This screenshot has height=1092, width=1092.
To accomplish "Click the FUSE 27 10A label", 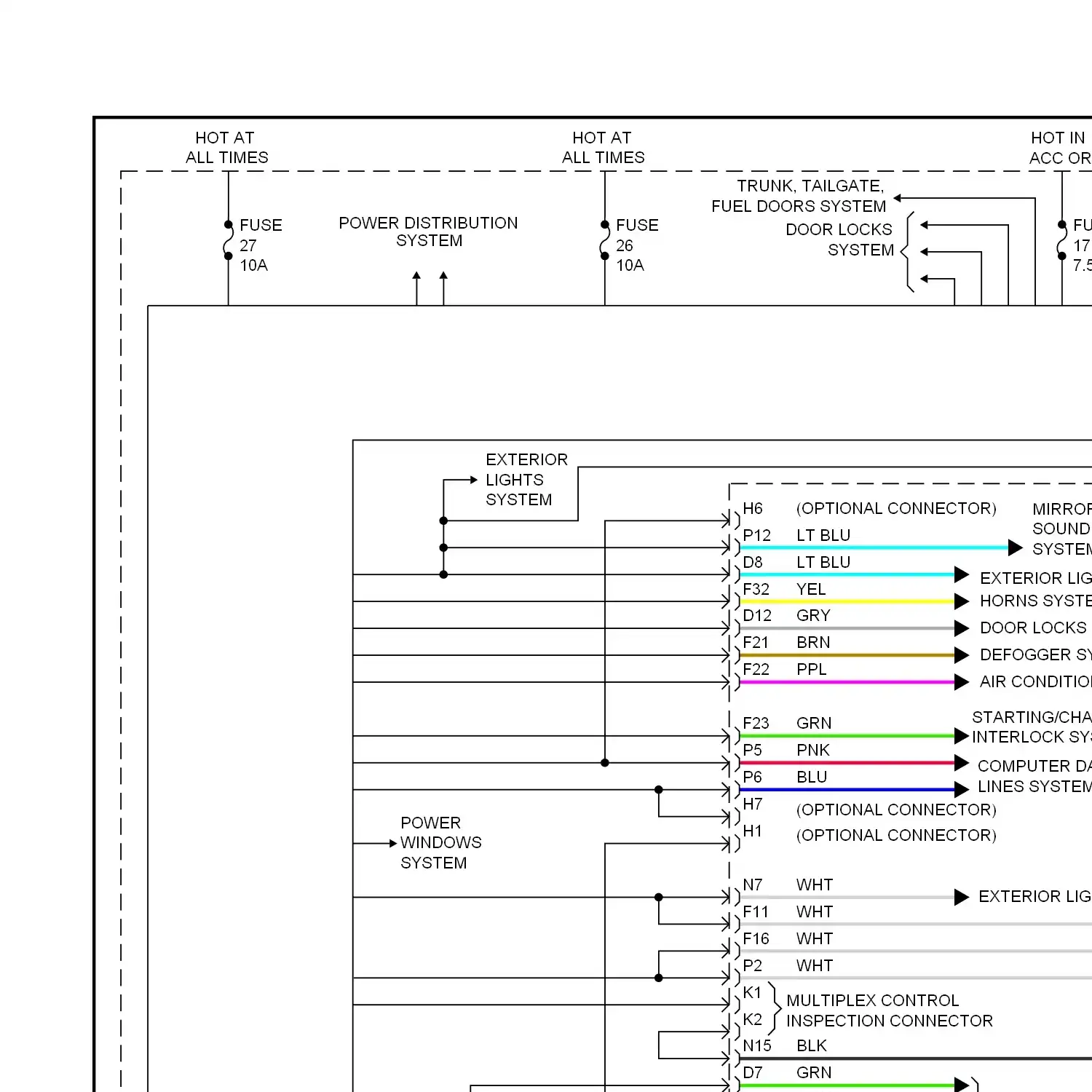I will [x=261, y=245].
